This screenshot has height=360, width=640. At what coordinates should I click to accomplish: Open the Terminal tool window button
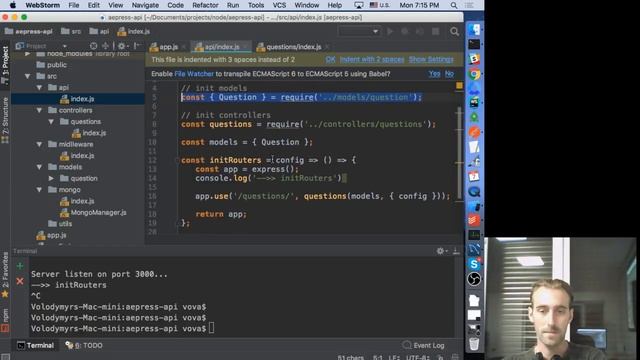(36, 345)
